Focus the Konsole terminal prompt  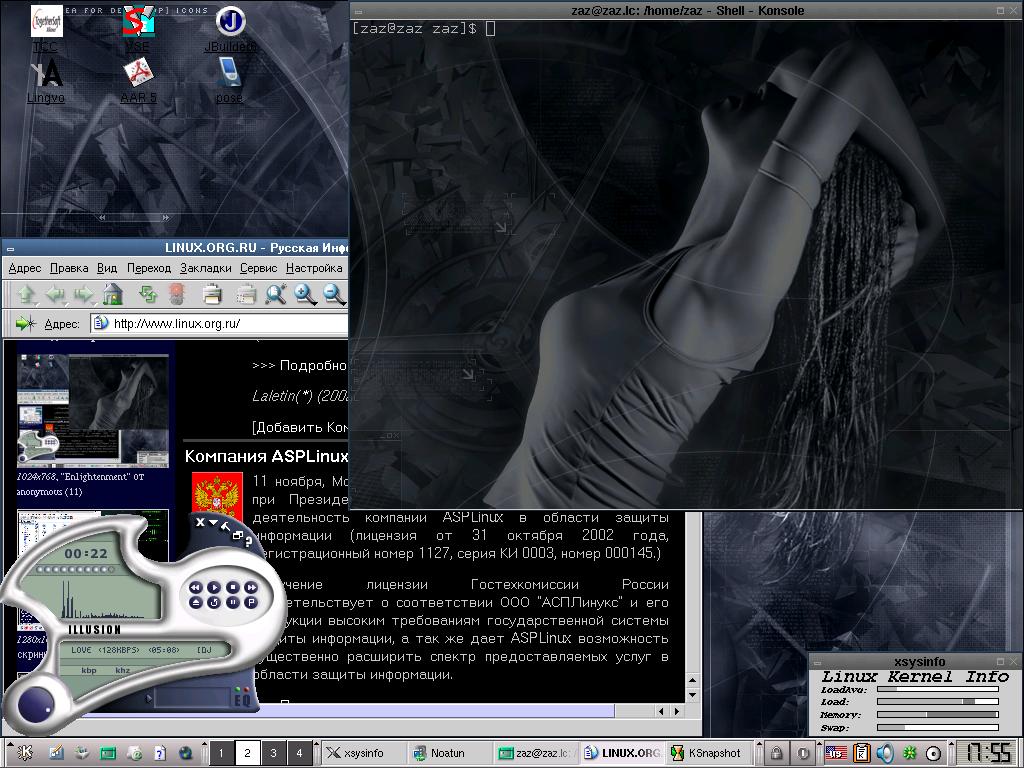coord(490,29)
